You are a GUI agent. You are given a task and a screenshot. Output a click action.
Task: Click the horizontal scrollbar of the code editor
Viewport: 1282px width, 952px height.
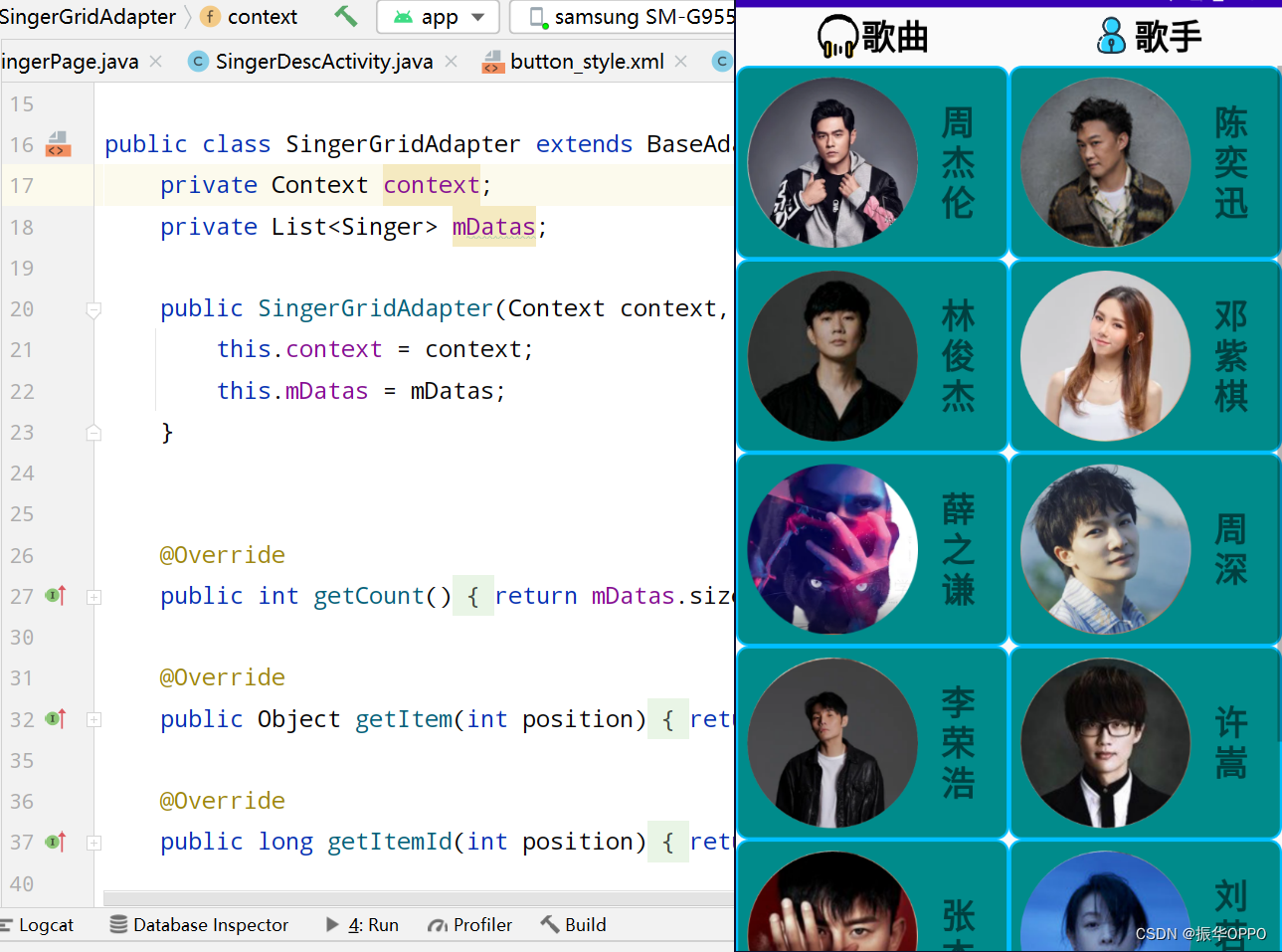(419, 898)
